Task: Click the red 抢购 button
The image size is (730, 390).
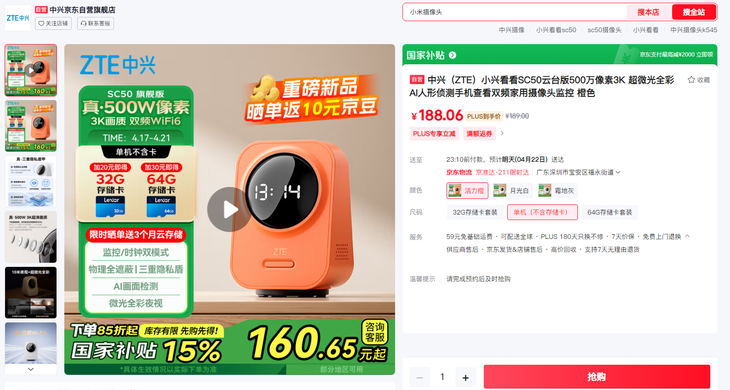Action: pos(597,377)
